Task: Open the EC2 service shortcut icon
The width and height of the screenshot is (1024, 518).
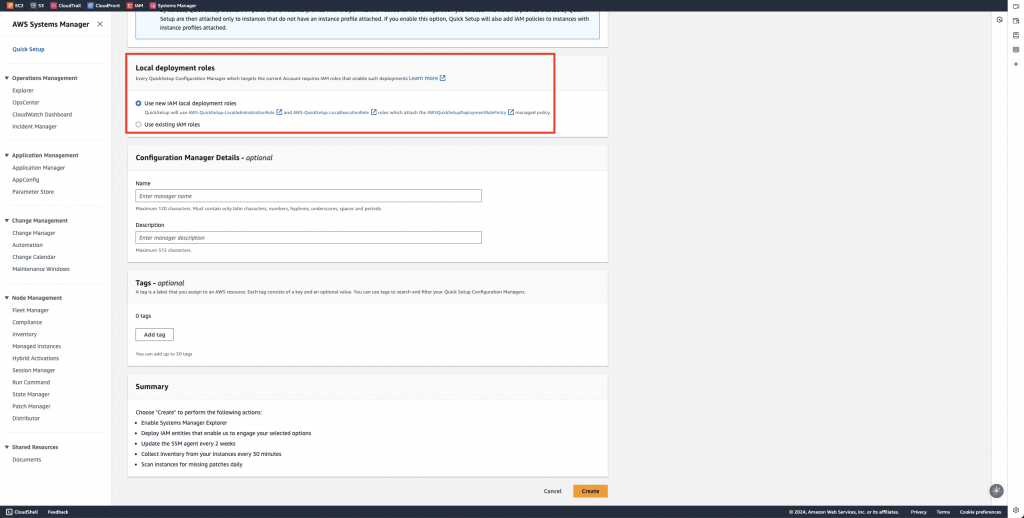Action: pos(9,5)
